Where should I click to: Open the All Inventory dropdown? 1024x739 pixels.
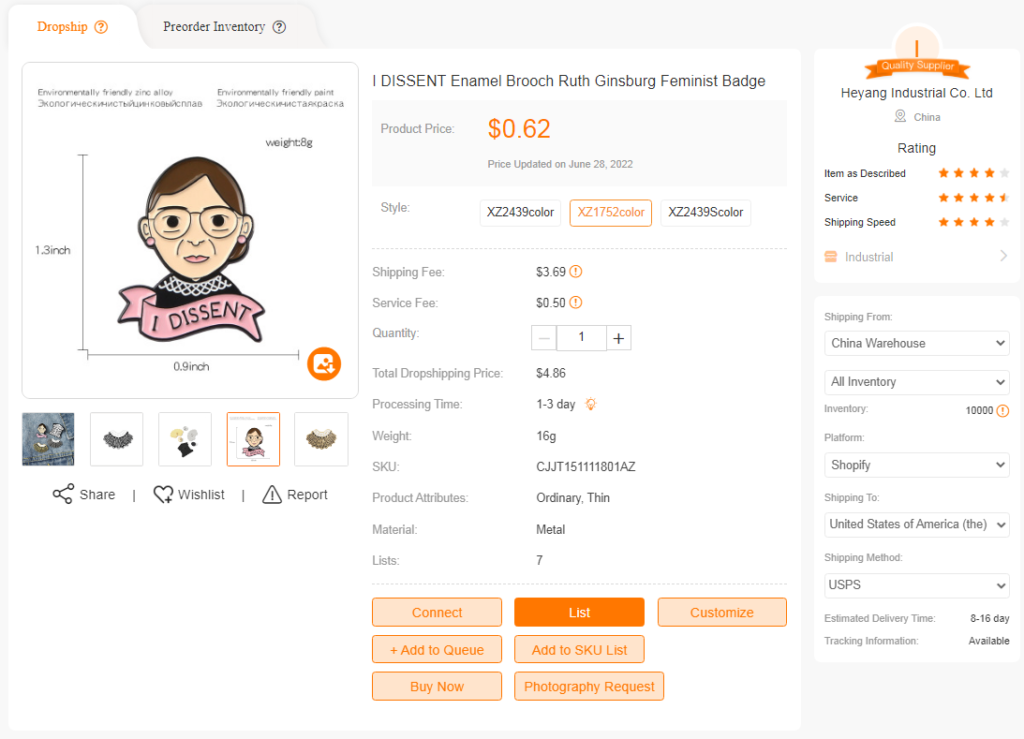917,382
